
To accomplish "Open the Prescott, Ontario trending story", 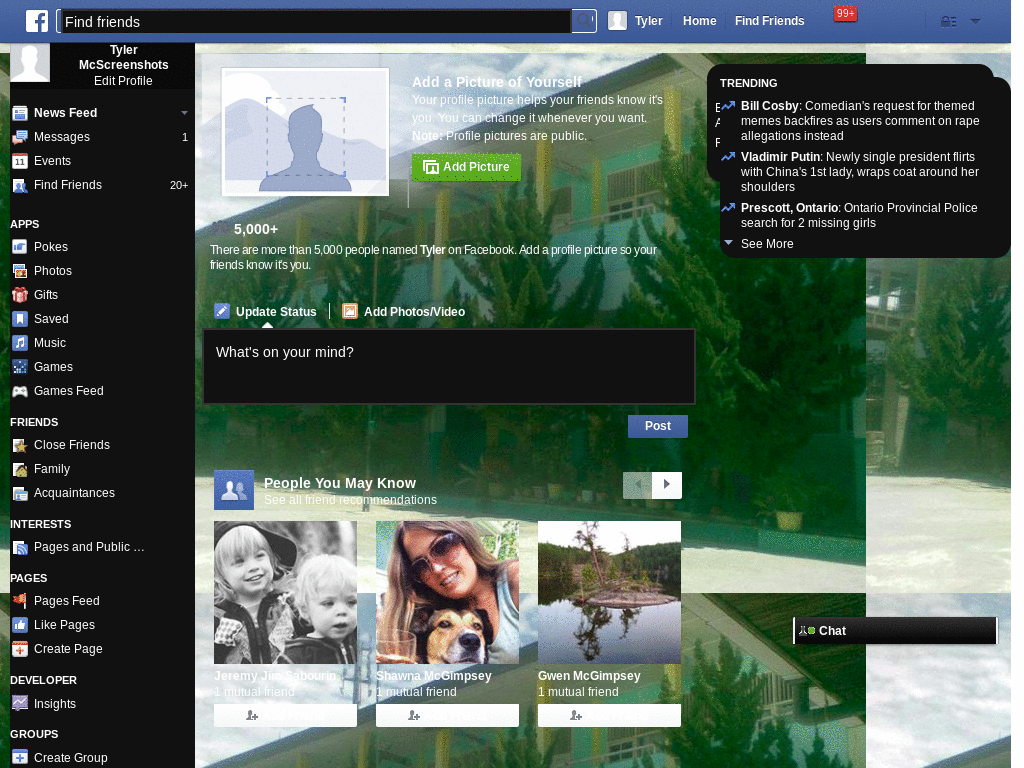I will click(x=859, y=216).
